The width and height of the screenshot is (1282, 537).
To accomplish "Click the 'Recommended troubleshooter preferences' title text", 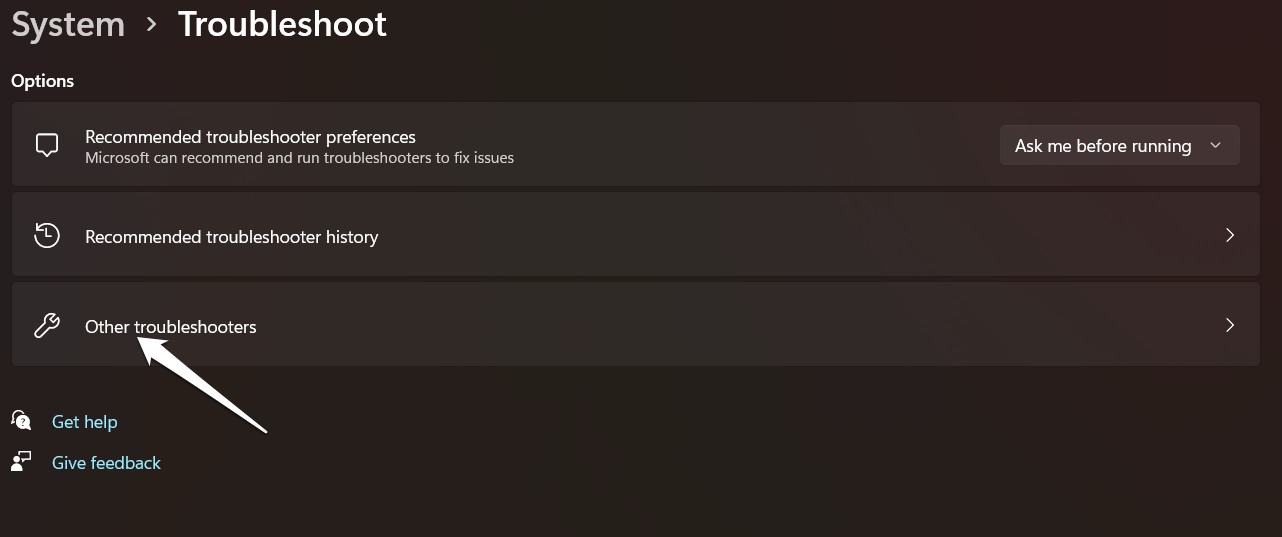I will pyautogui.click(x=250, y=137).
